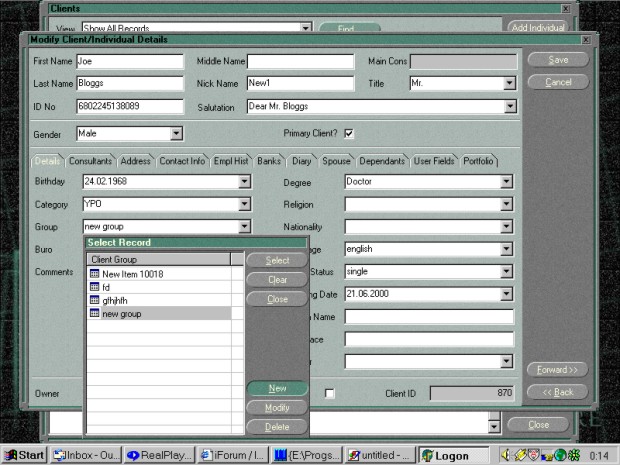Tick the checkbox left of Client ID

[329, 393]
